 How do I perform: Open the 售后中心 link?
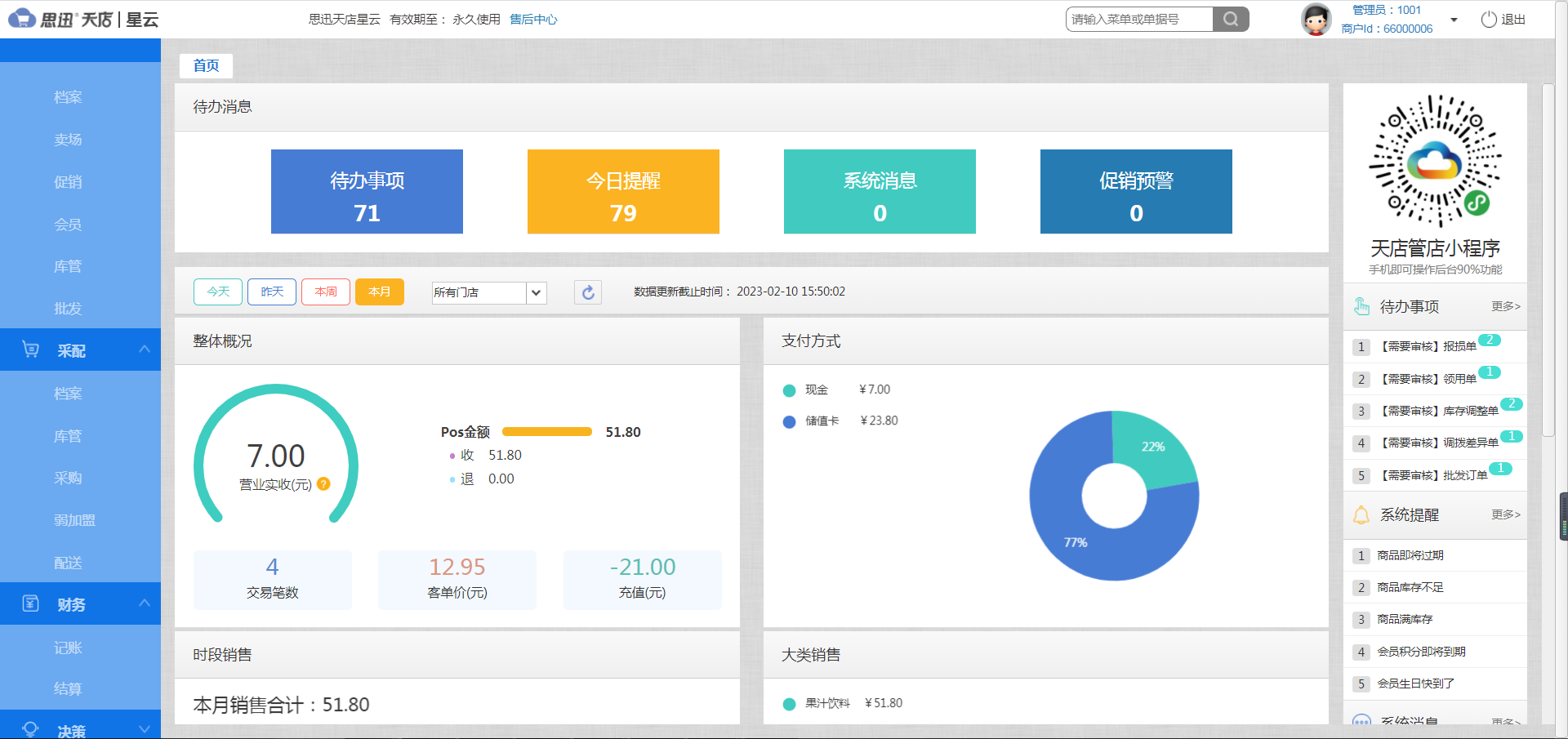point(533,19)
